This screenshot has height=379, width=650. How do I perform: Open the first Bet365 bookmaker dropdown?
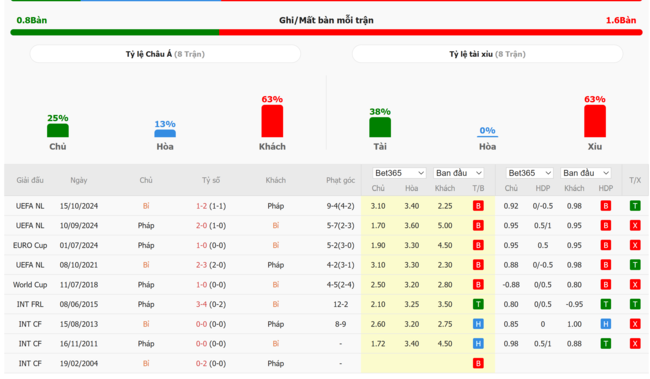[399, 173]
